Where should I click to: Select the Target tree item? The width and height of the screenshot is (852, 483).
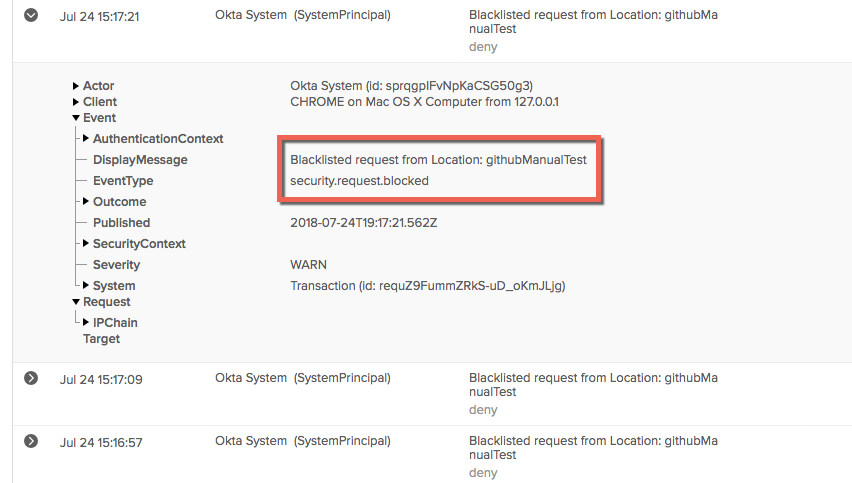coord(101,338)
